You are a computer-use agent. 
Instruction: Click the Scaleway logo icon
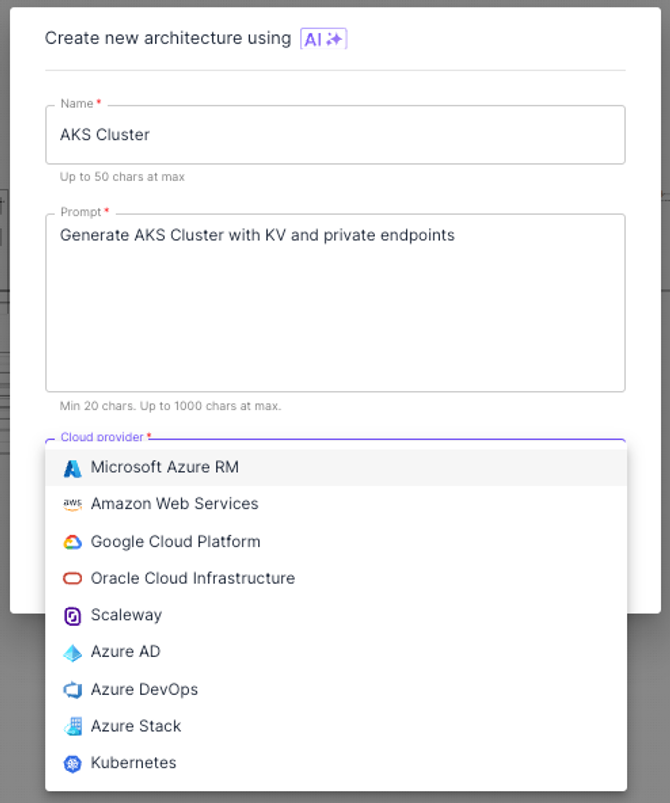click(72, 616)
